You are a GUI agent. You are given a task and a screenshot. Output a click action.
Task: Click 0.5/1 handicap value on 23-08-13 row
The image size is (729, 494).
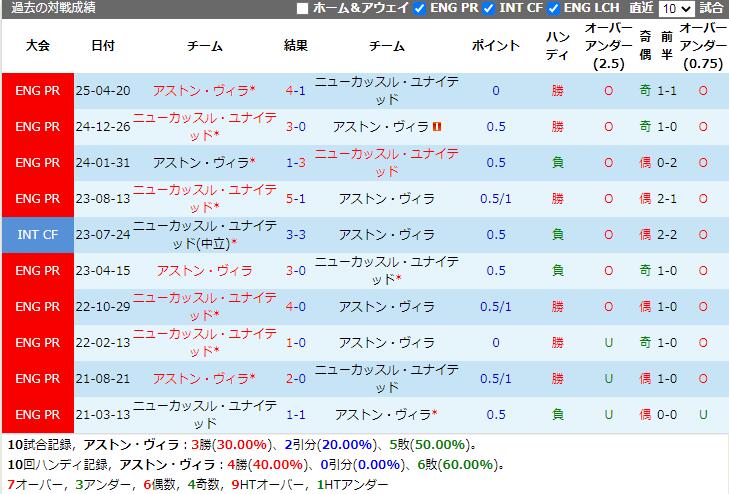point(496,198)
